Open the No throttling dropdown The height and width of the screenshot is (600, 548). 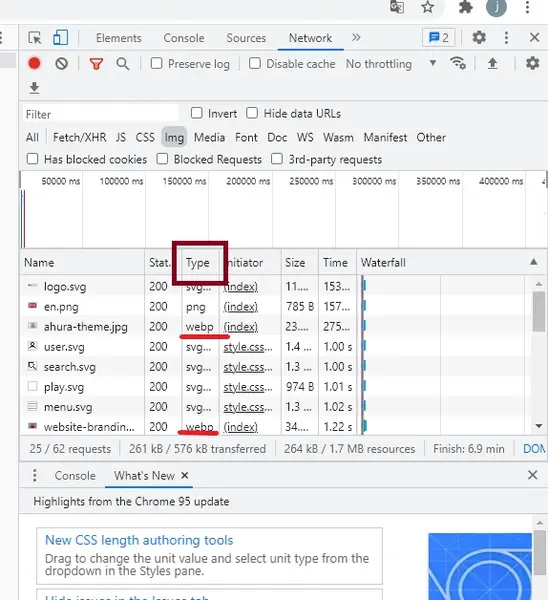tap(391, 64)
